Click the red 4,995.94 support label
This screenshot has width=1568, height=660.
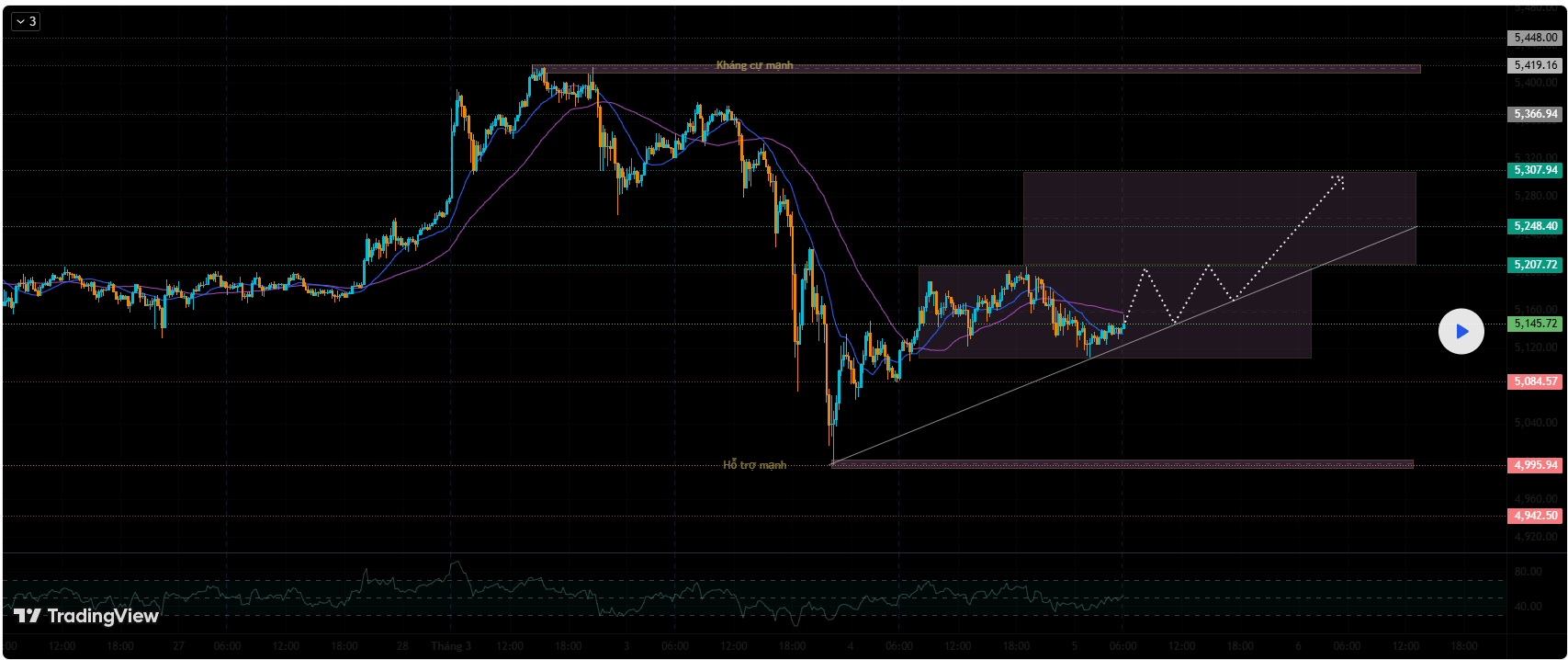(1535, 465)
